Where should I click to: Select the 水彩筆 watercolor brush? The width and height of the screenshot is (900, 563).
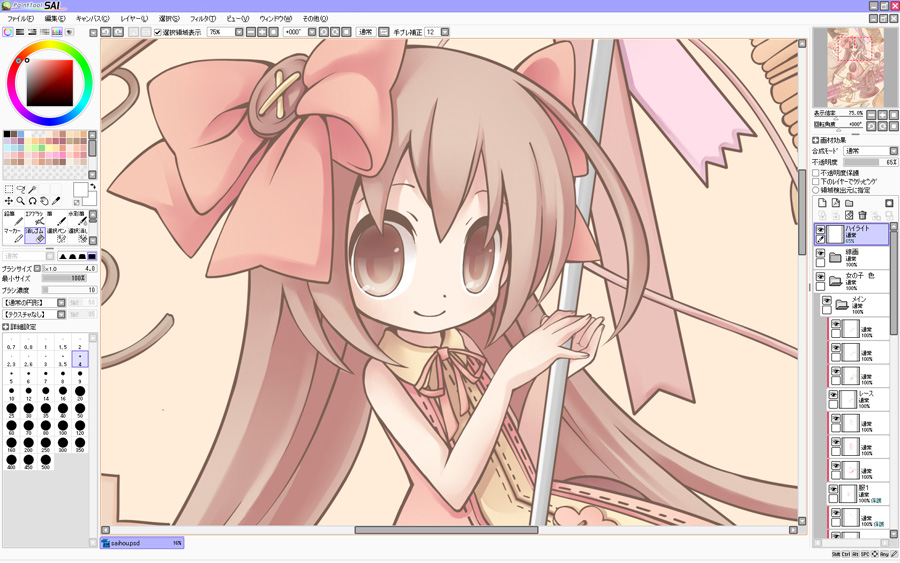pos(77,218)
